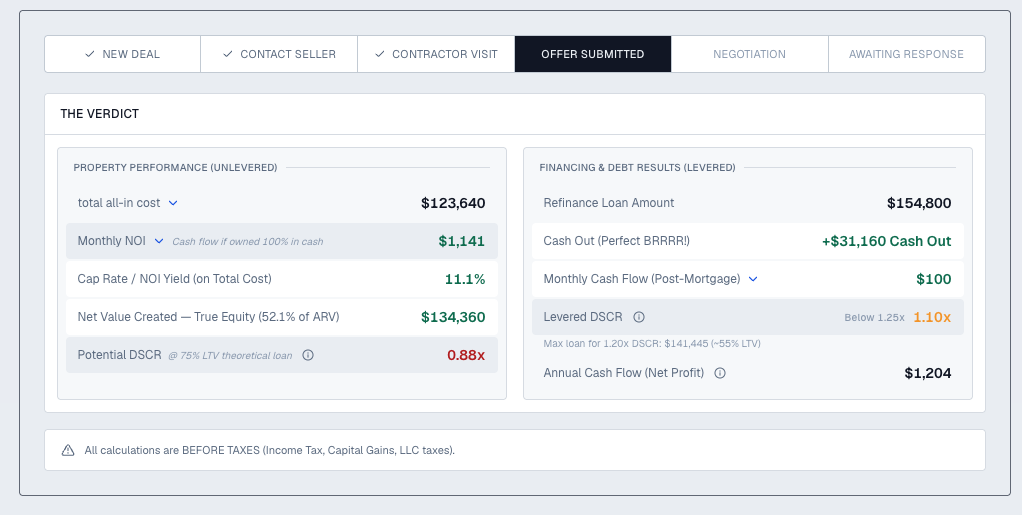Click the CONTRACTOR VISIT checkmark icon

pos(380,54)
